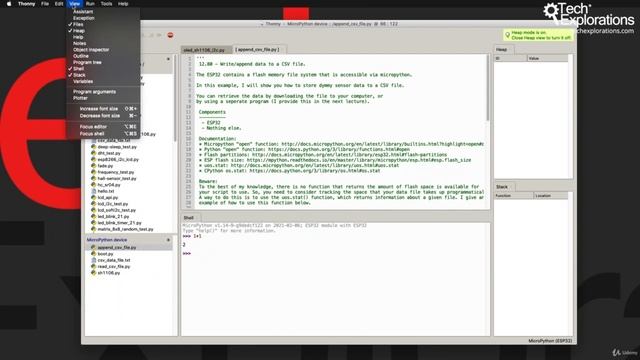Image resolution: width=640 pixels, height=360 pixels.
Task: Open the local files panel options menu
Action: (x=168, y=59)
